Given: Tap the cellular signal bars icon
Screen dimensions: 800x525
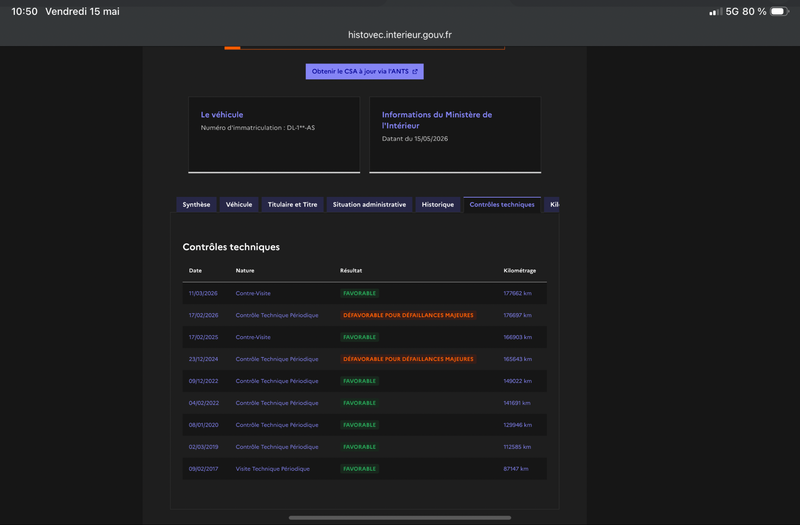Looking at the screenshot, I should [x=715, y=11].
